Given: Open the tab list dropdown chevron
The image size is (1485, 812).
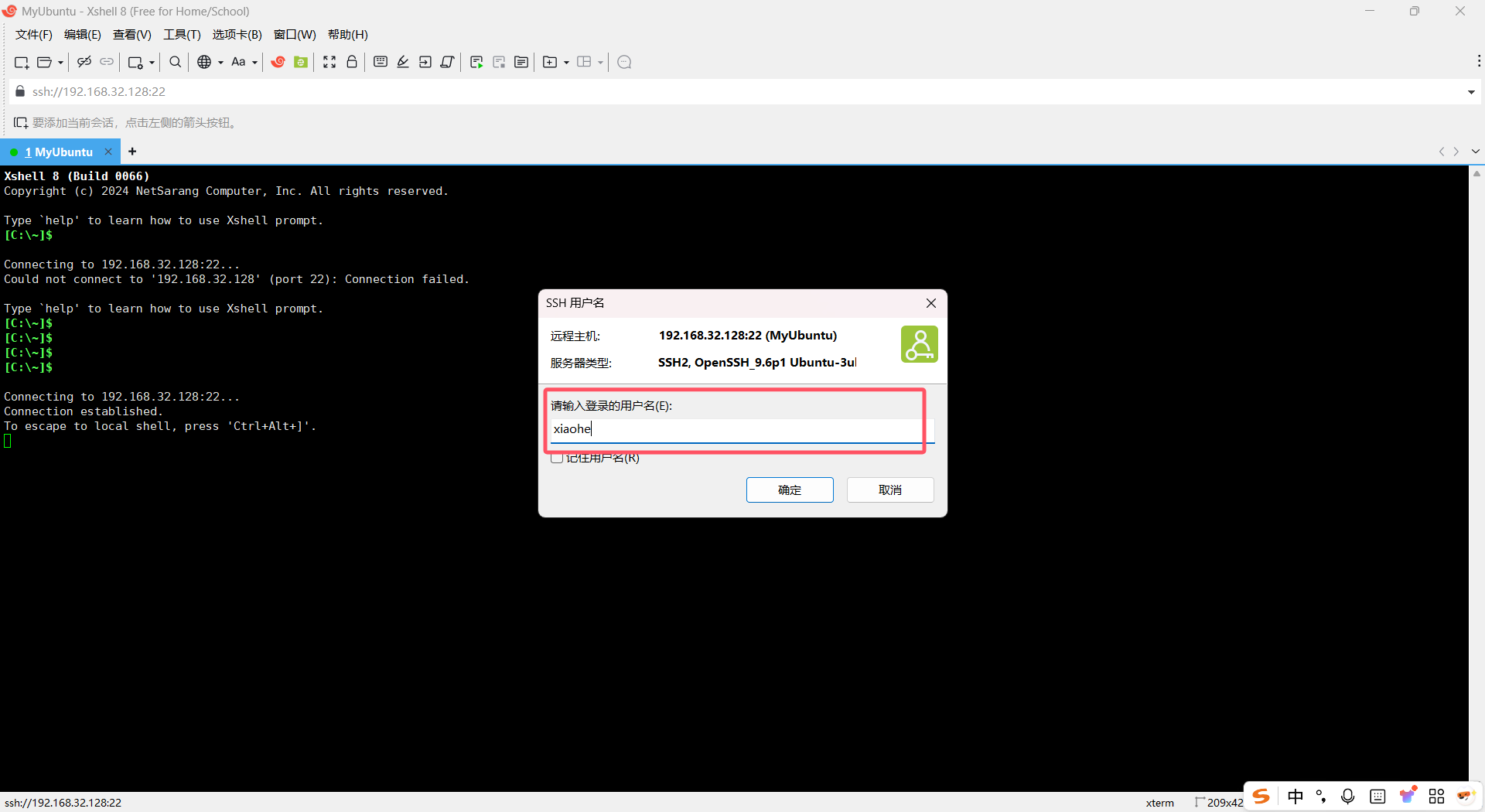Looking at the screenshot, I should point(1476,152).
